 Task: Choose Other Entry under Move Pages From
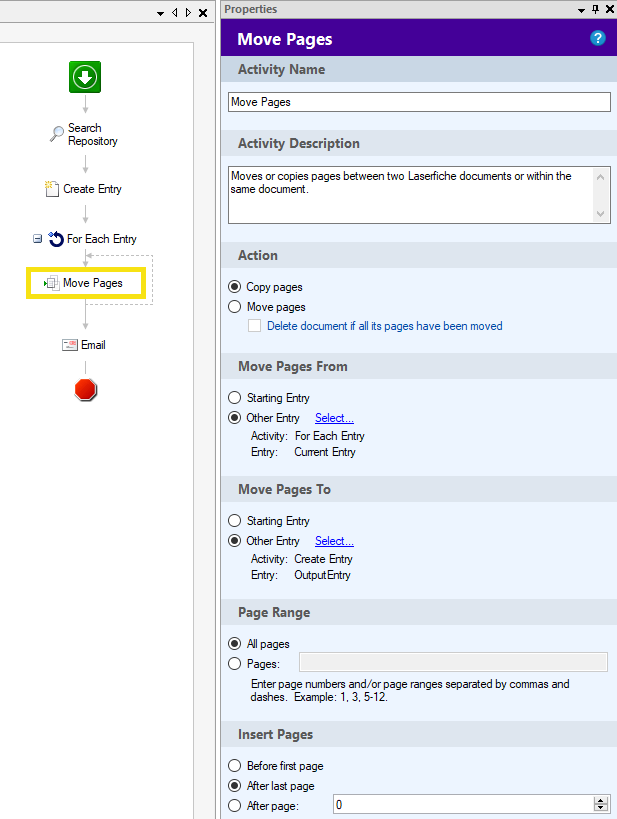235,418
